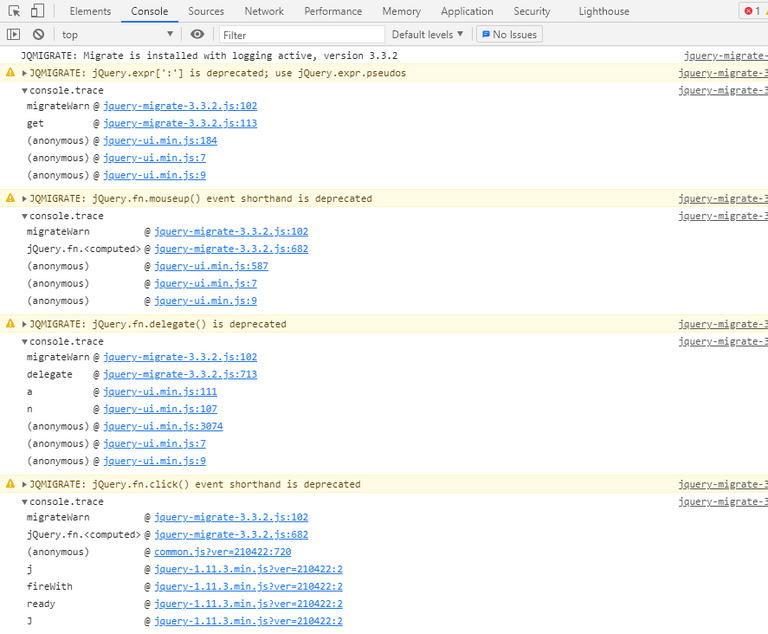Collapse console.trace under delegate() warning
Screen dimensions: 768x634
click(x=24, y=341)
